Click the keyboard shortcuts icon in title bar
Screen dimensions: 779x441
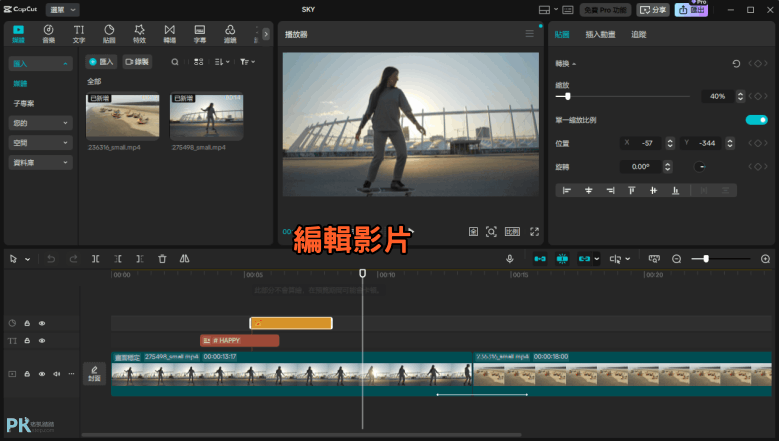[568, 10]
